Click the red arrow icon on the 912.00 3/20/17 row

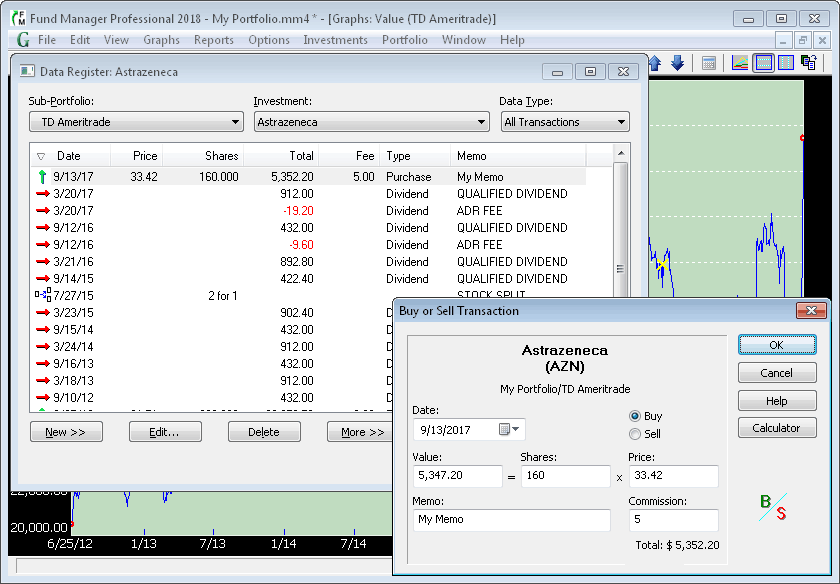pyautogui.click(x=43, y=193)
